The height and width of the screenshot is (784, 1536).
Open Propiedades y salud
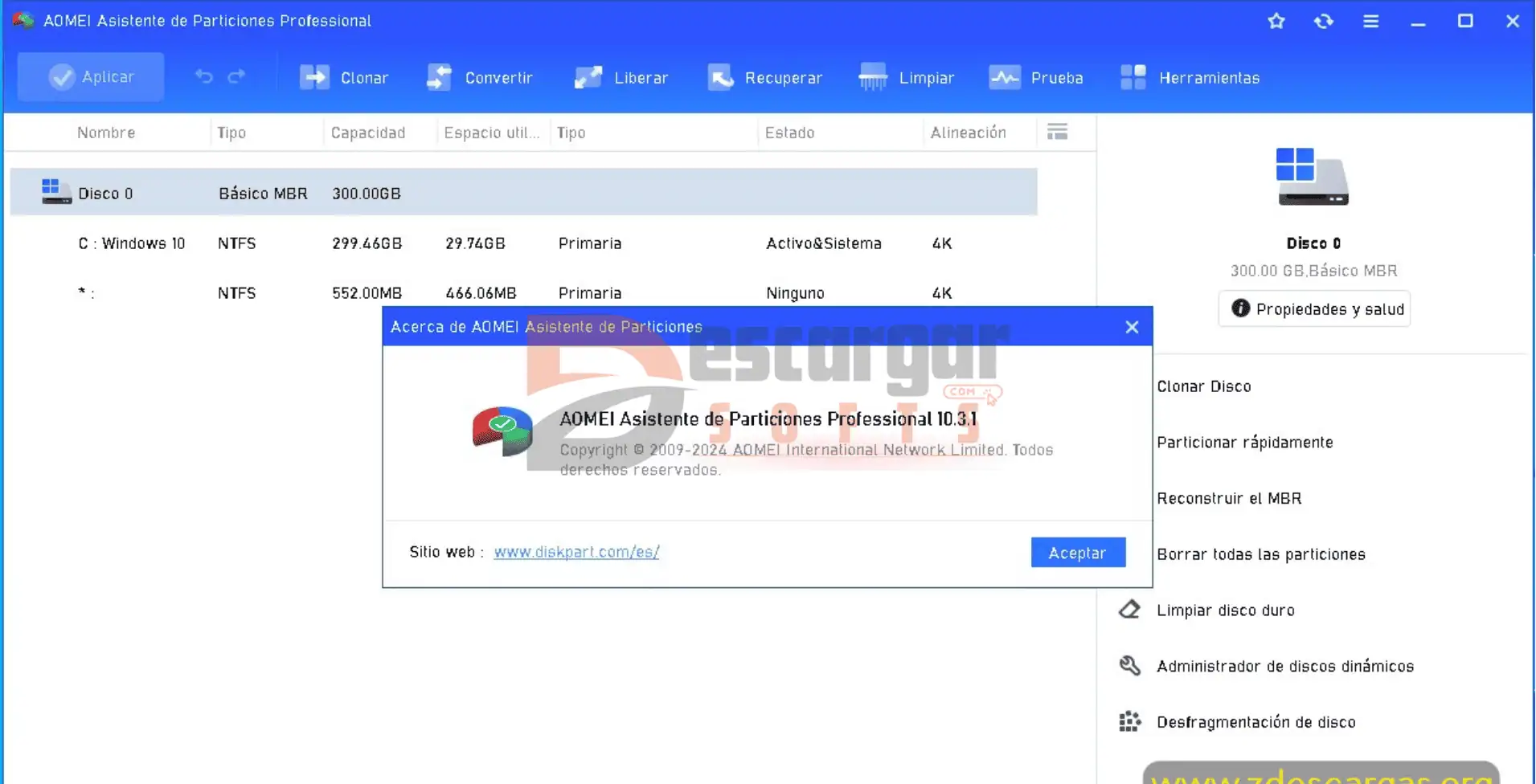[x=1314, y=309]
